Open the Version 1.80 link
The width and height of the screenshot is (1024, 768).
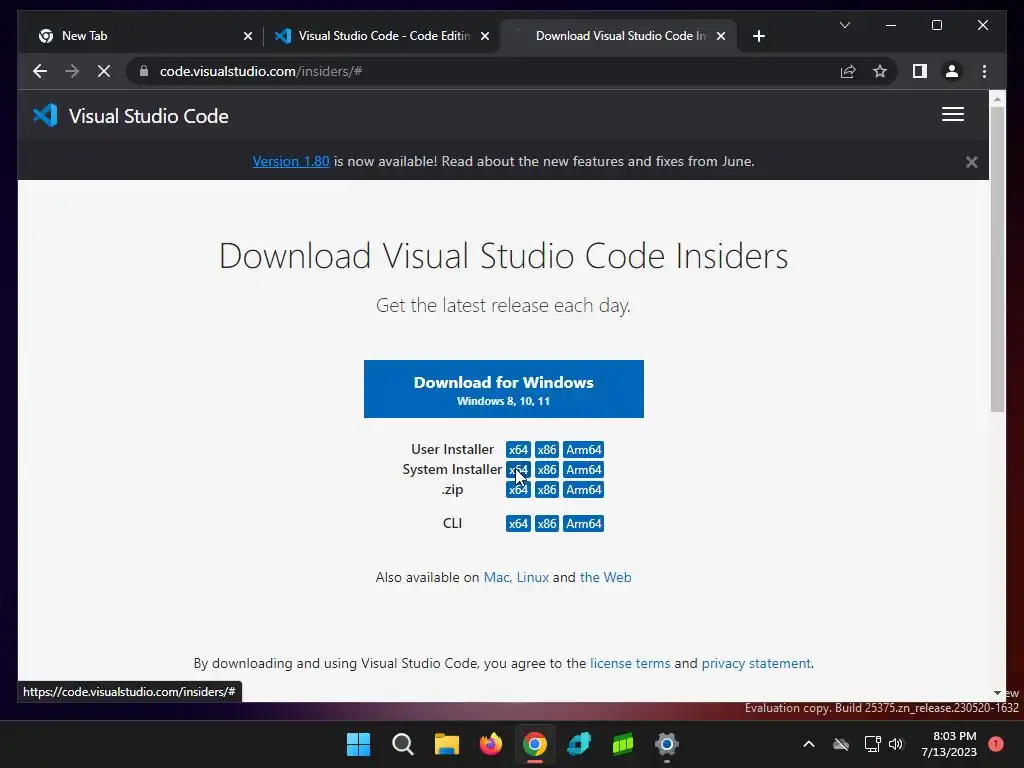click(291, 161)
